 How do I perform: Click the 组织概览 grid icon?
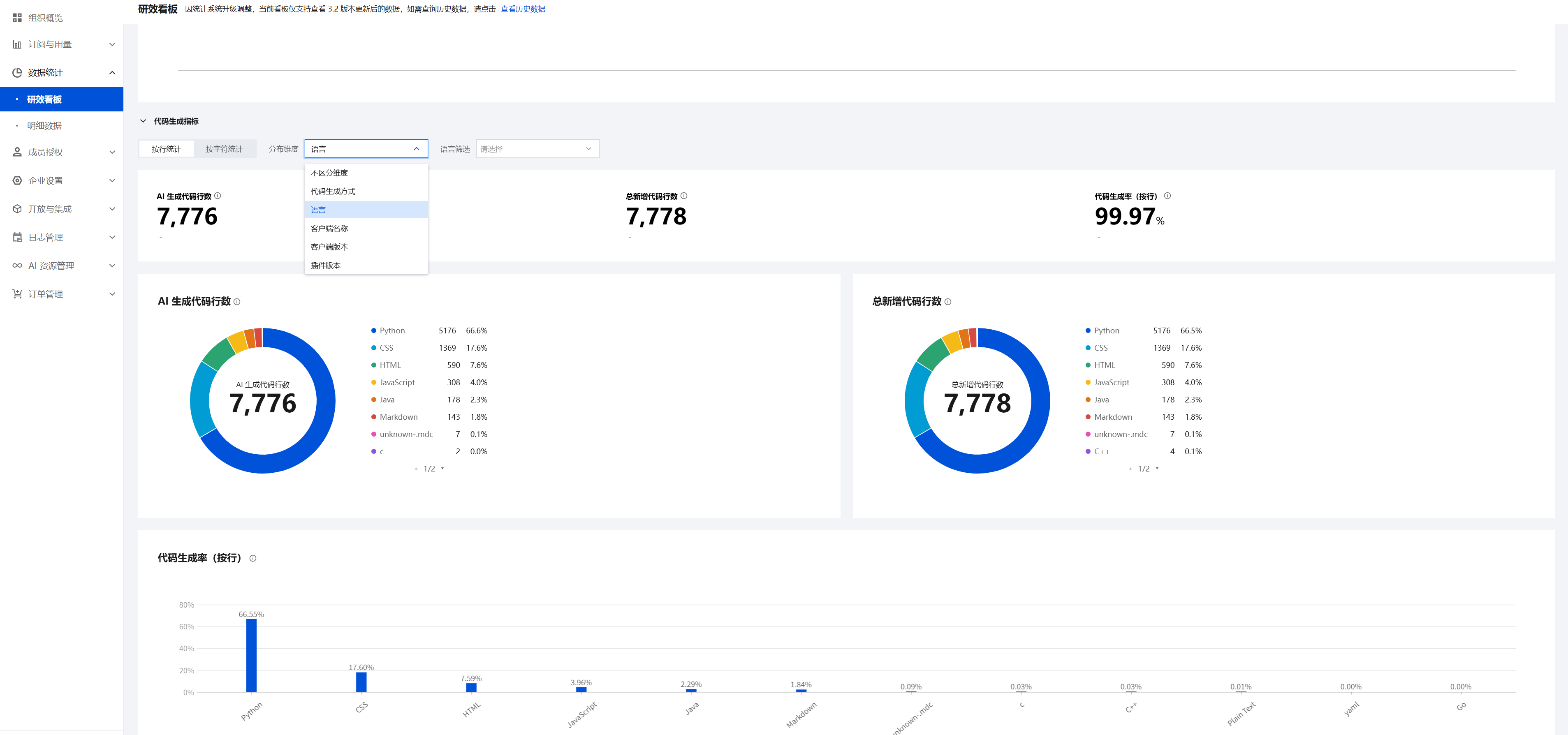17,18
